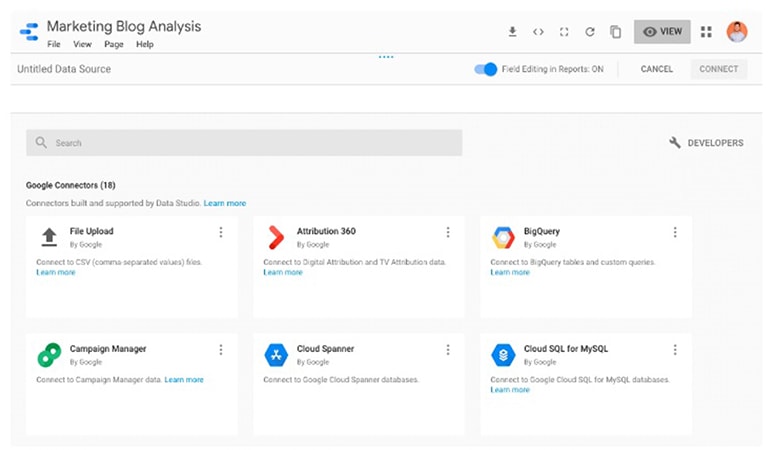Open the DEVELOPERS link
768x450 pixels.
pos(715,143)
